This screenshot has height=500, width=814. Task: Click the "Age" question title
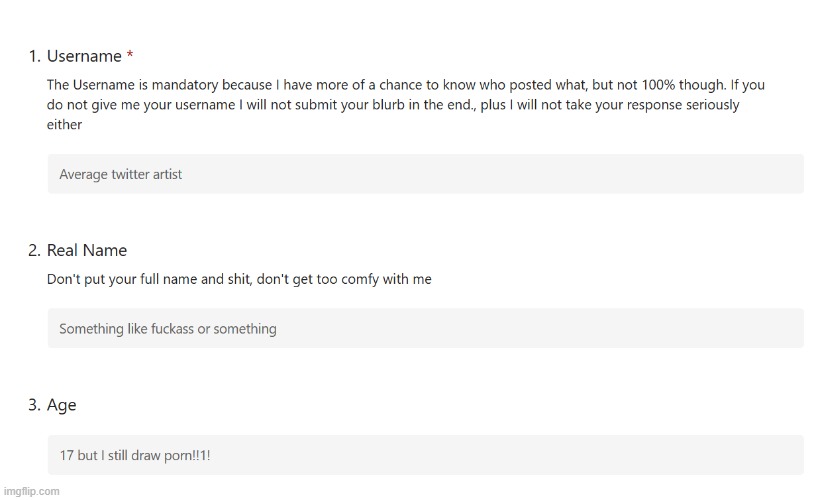tap(61, 405)
